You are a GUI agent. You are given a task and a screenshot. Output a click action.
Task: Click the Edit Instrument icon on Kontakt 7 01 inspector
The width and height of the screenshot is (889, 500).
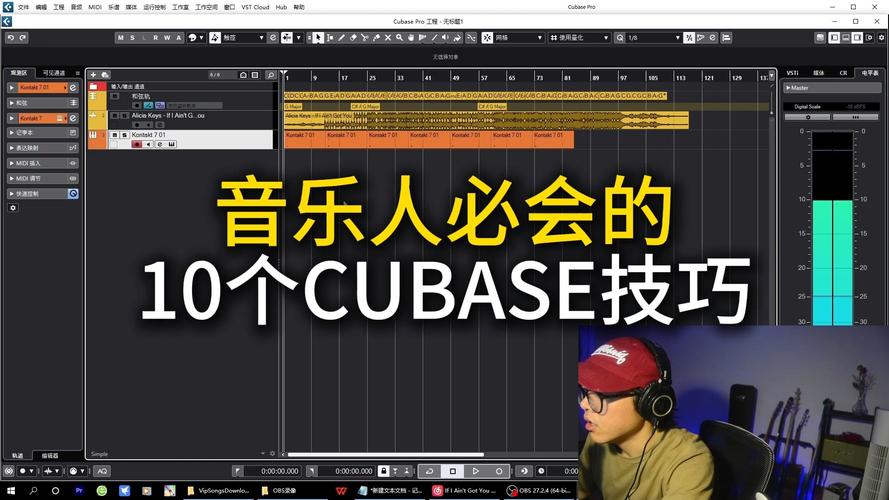pyautogui.click(x=73, y=87)
